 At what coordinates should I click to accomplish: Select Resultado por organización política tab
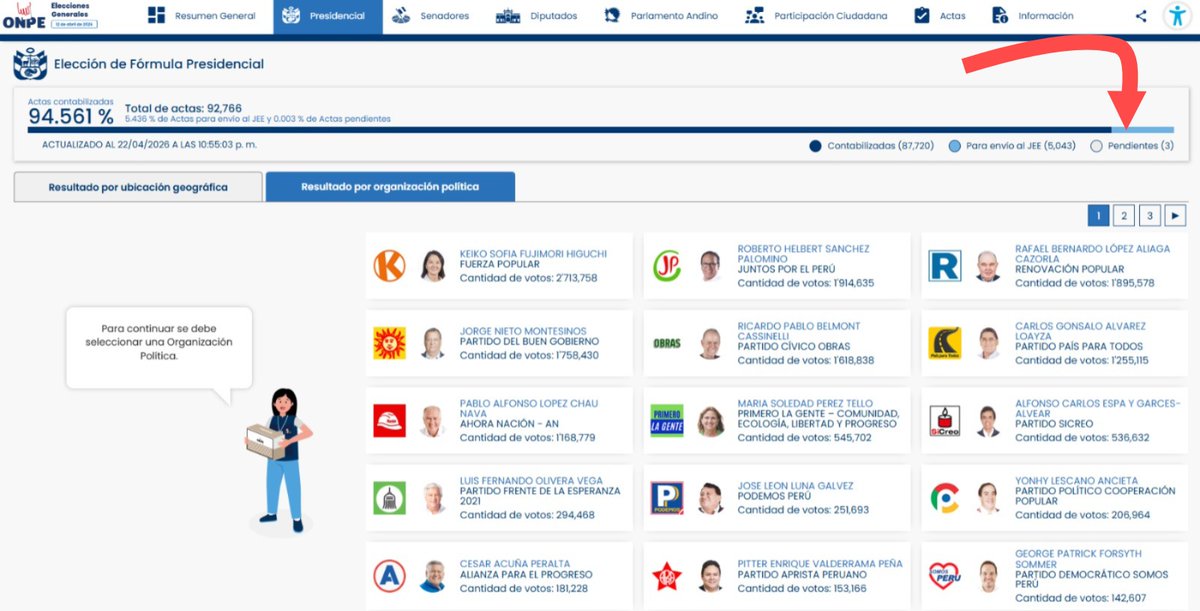click(390, 187)
